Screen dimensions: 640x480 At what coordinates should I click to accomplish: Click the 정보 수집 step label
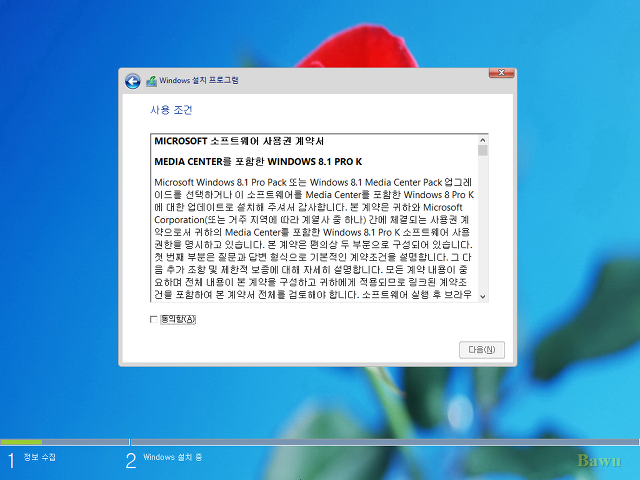(40, 457)
